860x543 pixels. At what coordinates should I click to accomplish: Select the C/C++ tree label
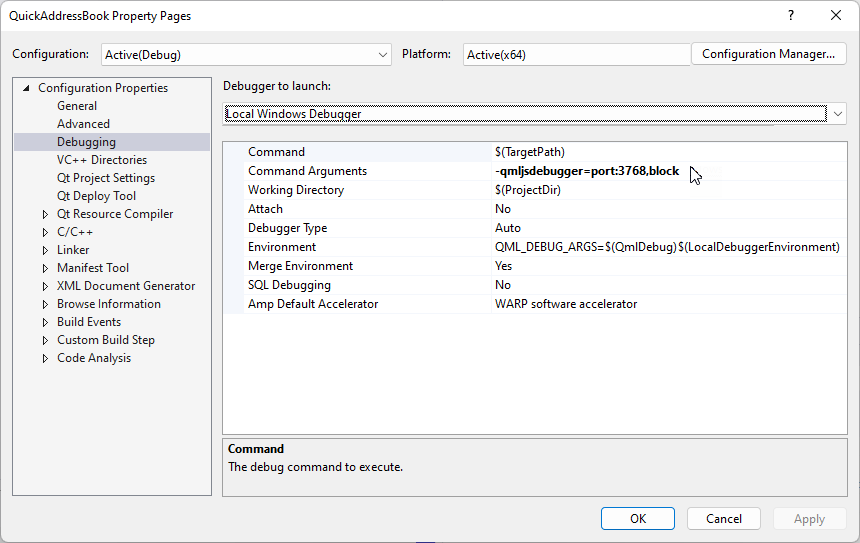(75, 232)
